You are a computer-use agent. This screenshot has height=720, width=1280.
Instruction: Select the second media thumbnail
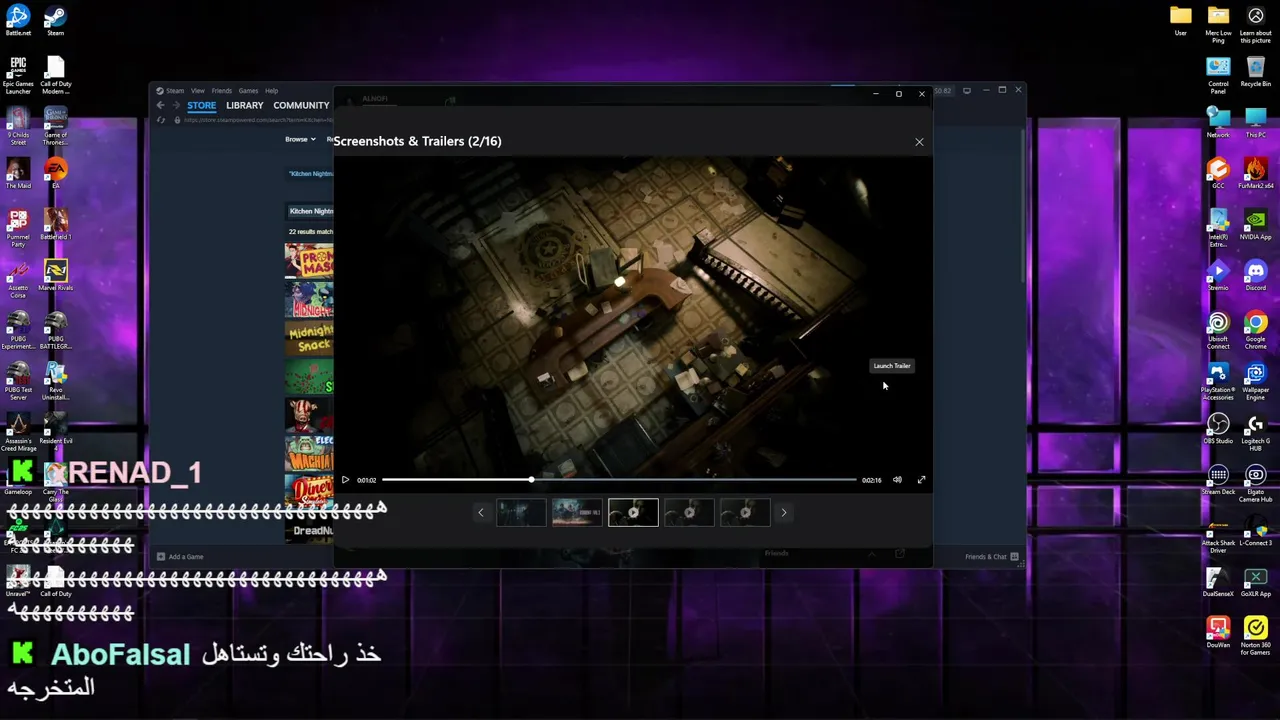tap(577, 513)
